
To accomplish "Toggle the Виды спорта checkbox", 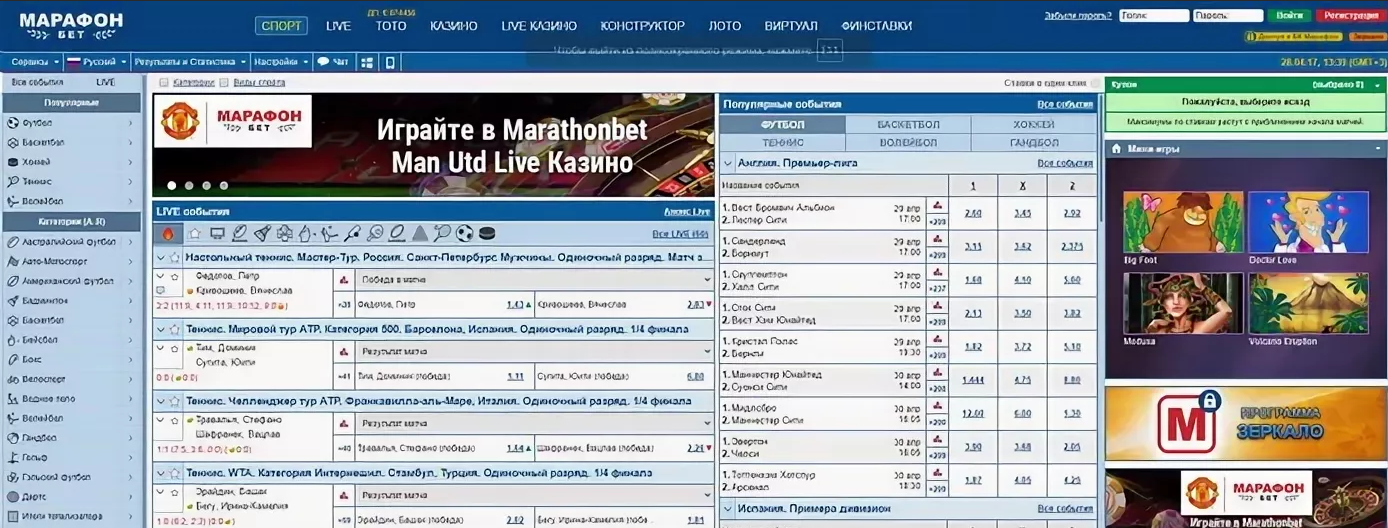I will (224, 83).
